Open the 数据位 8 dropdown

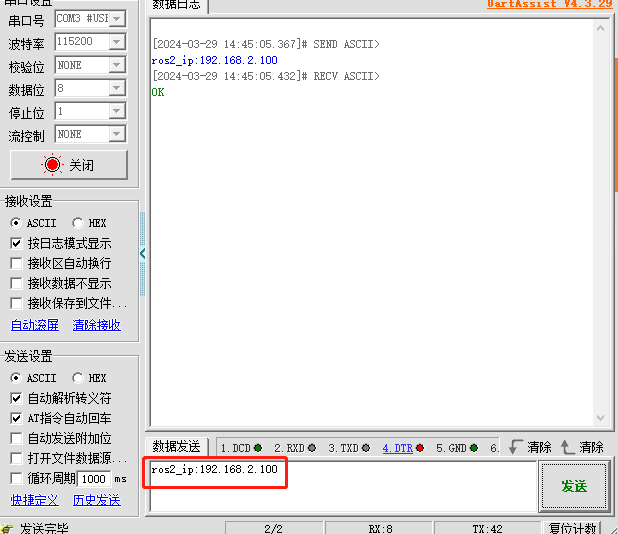point(117,88)
